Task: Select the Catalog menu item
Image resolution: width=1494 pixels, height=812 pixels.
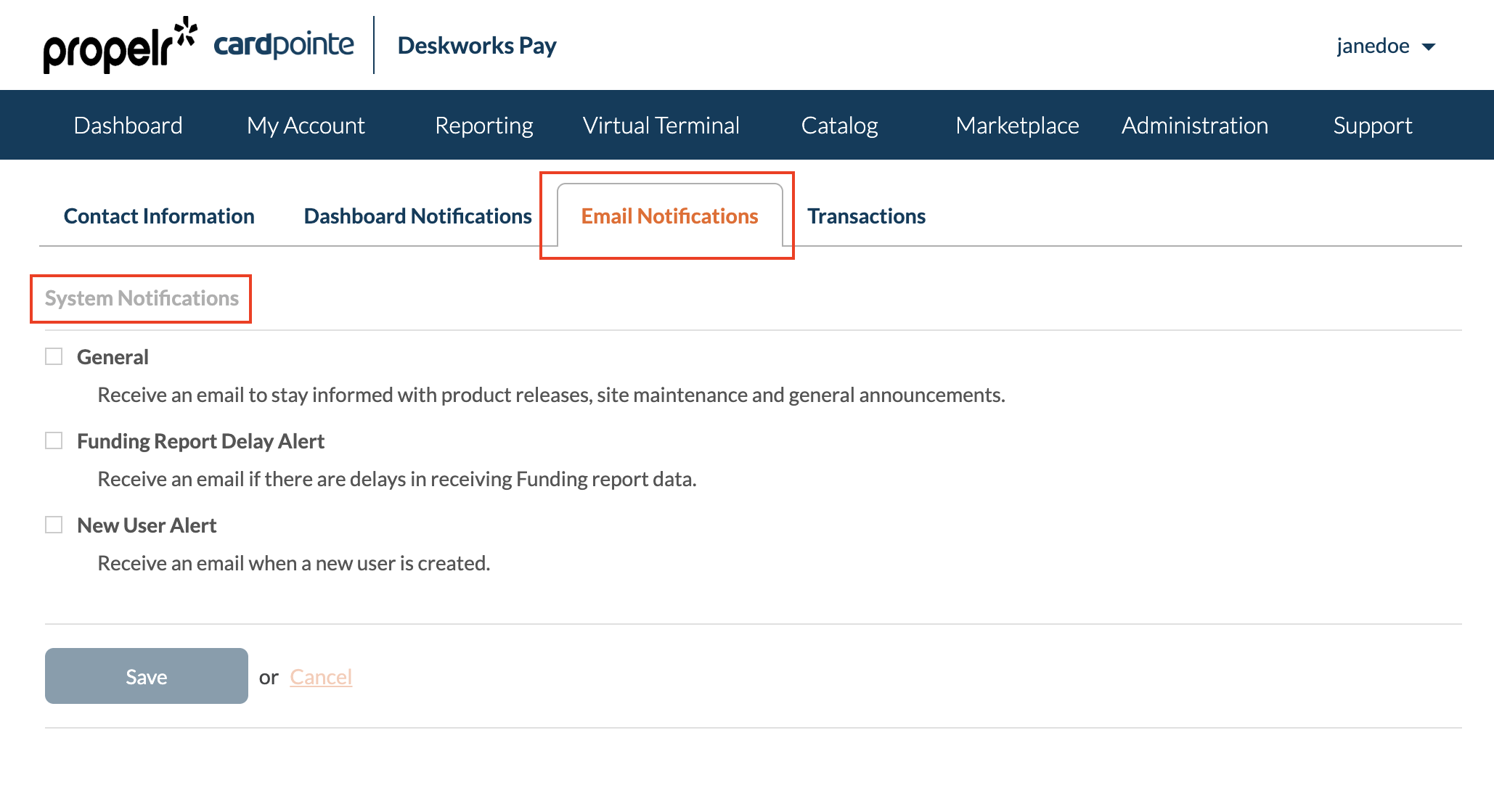Action: coord(839,126)
